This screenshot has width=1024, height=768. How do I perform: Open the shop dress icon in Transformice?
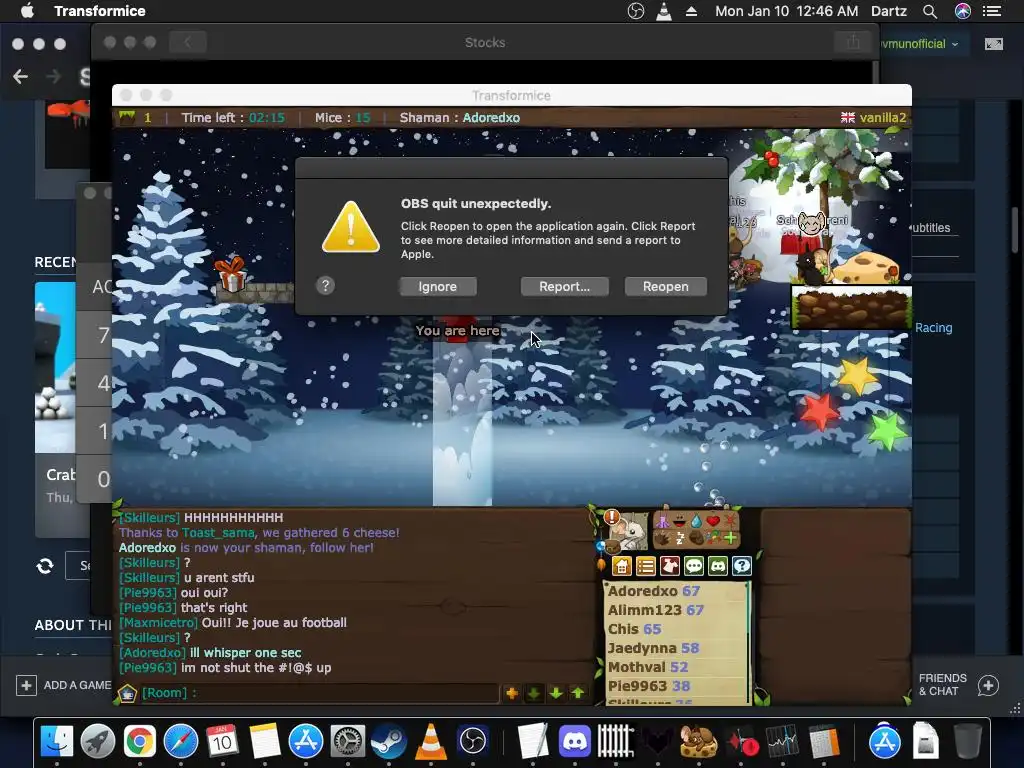click(670, 566)
